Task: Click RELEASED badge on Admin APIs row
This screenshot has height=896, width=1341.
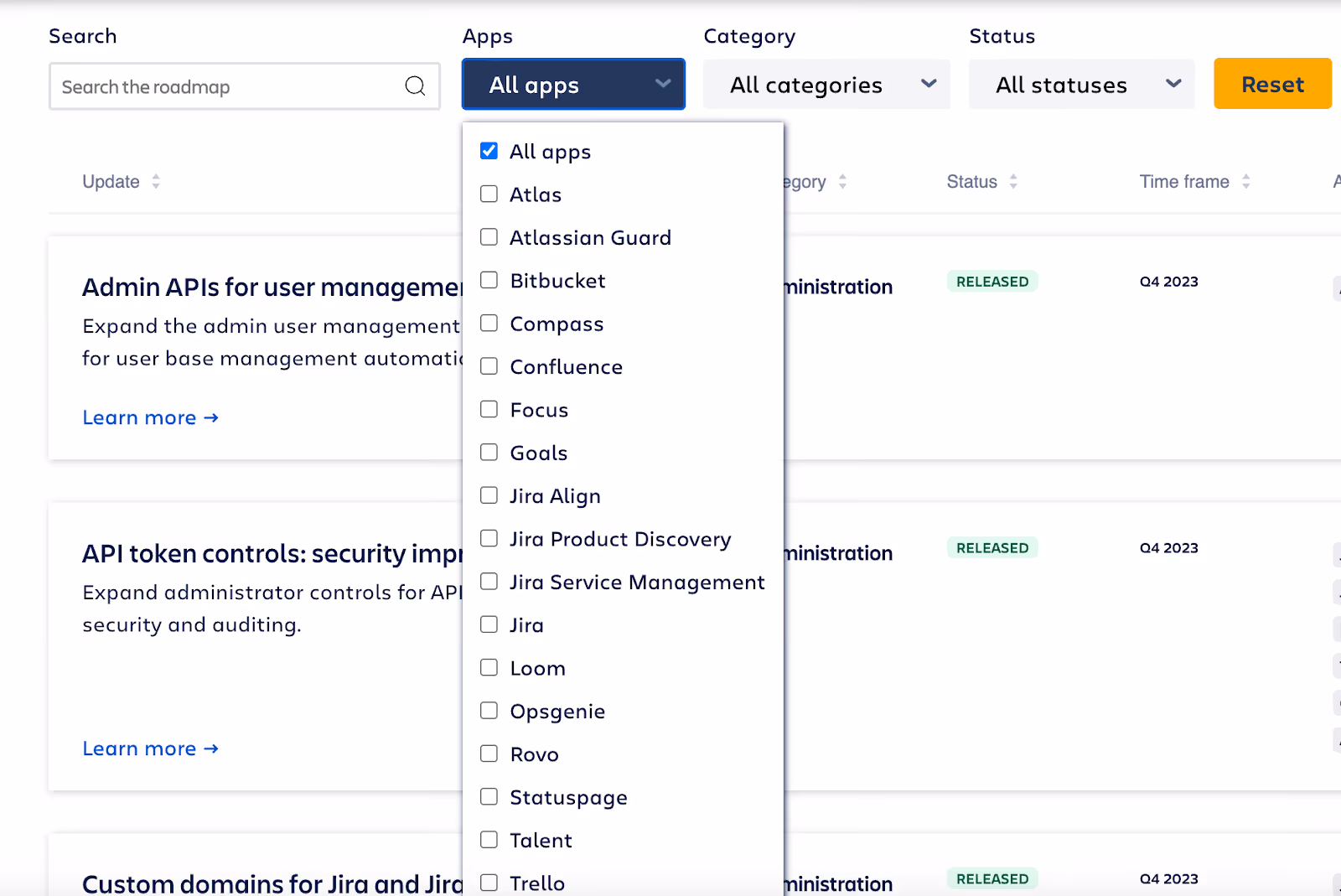Action: [992, 282]
